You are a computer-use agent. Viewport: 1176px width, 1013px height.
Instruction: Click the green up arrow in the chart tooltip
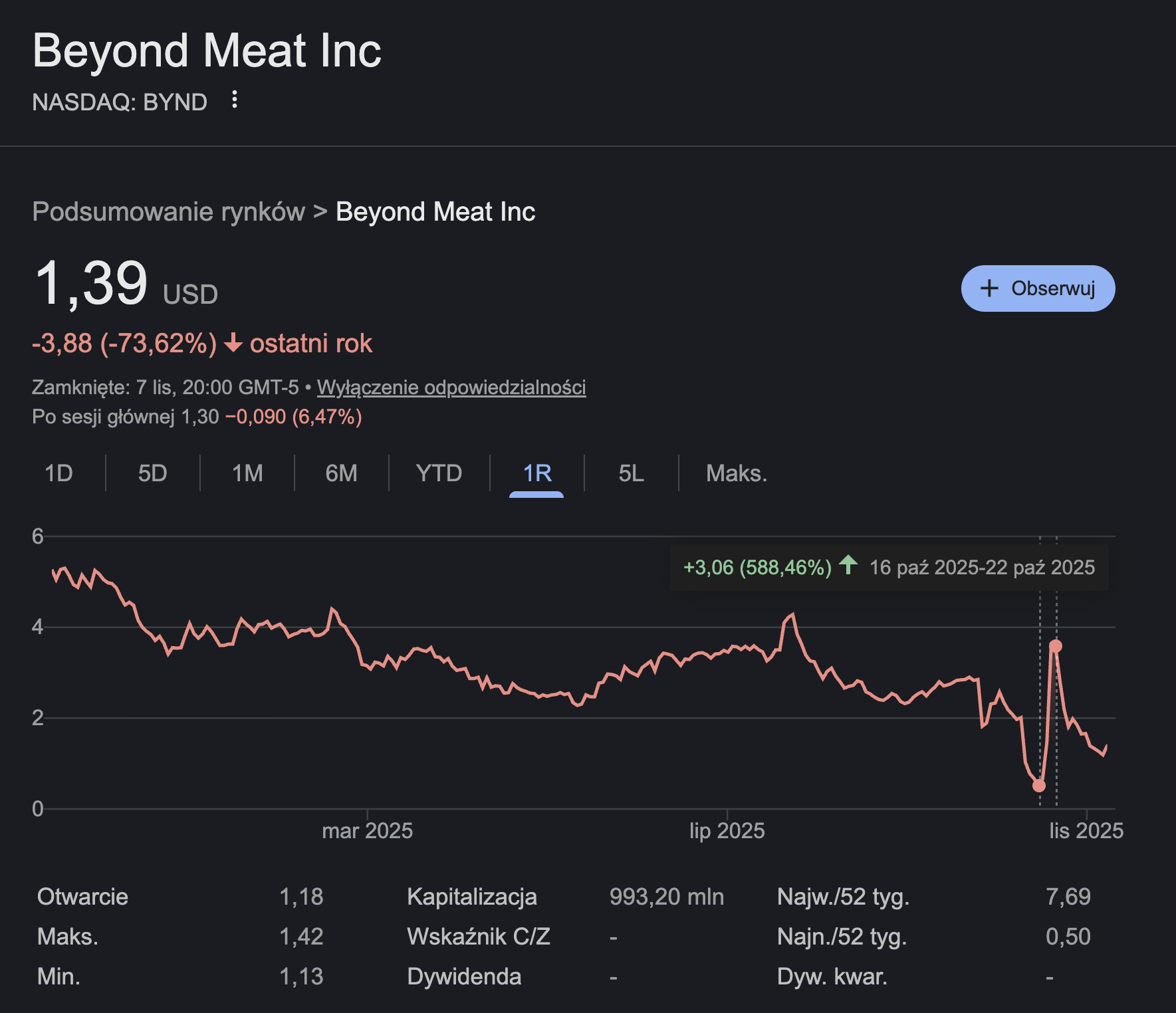tap(848, 566)
